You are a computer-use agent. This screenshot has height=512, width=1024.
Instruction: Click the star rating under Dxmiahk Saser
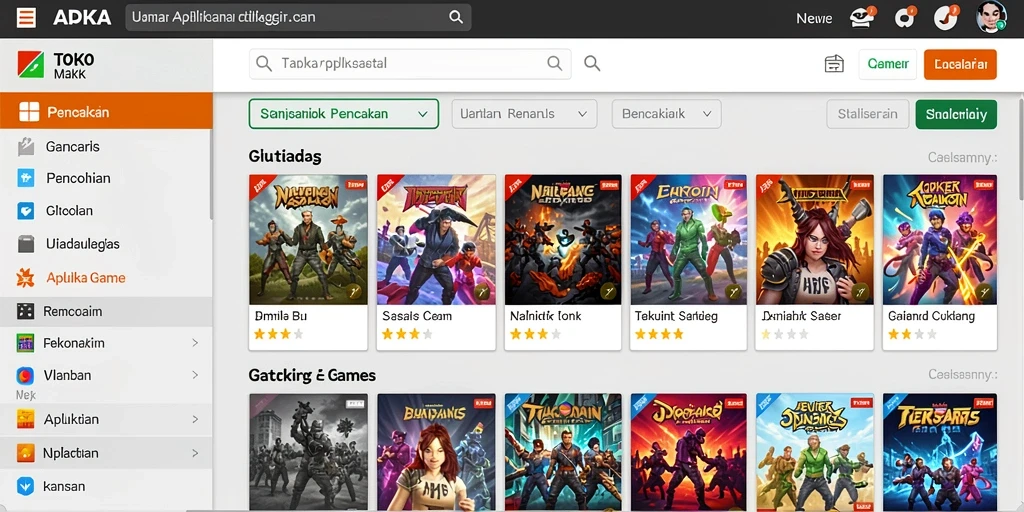point(785,334)
